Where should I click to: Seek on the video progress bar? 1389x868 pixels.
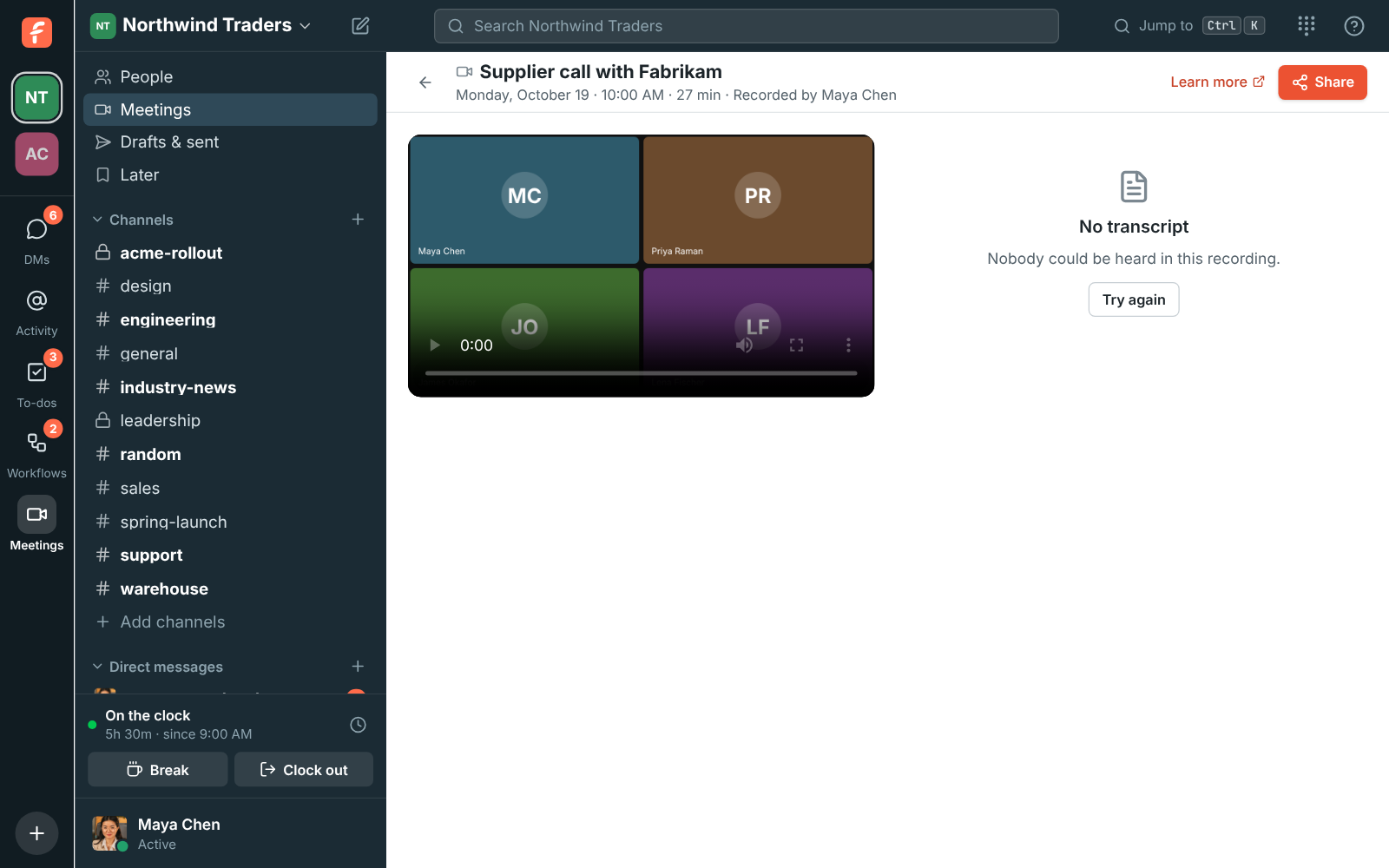641,373
